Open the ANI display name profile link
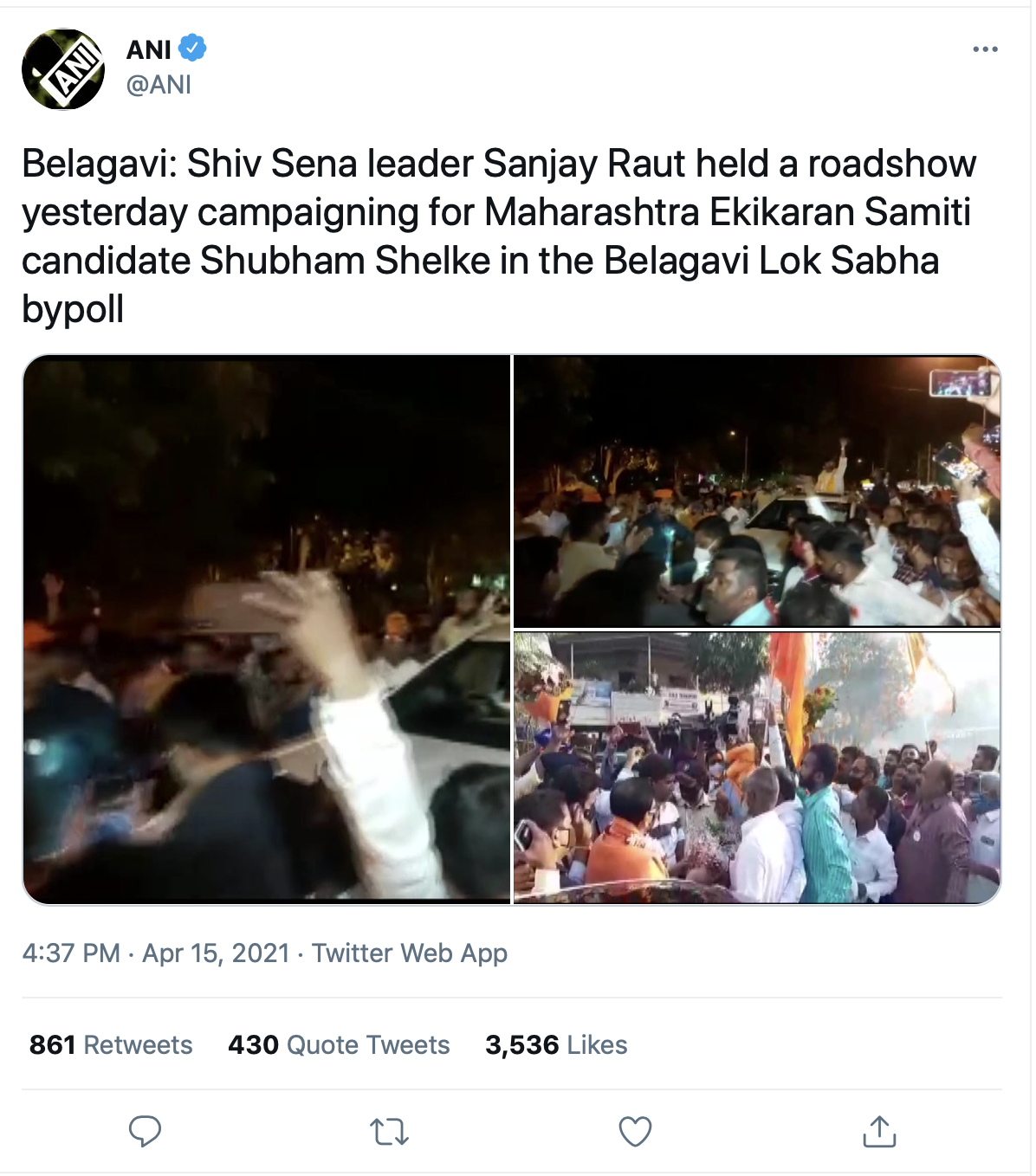The height and width of the screenshot is (1176, 1036). tap(149, 49)
